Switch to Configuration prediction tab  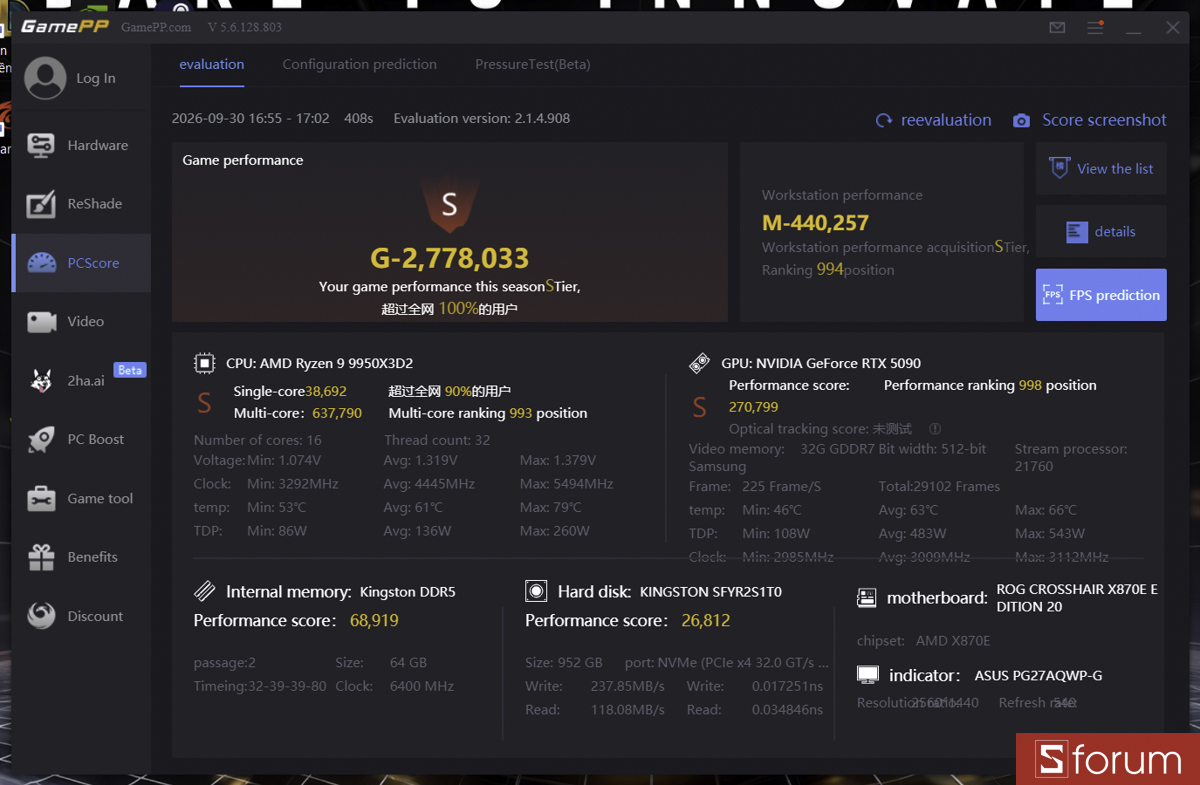[x=359, y=64]
